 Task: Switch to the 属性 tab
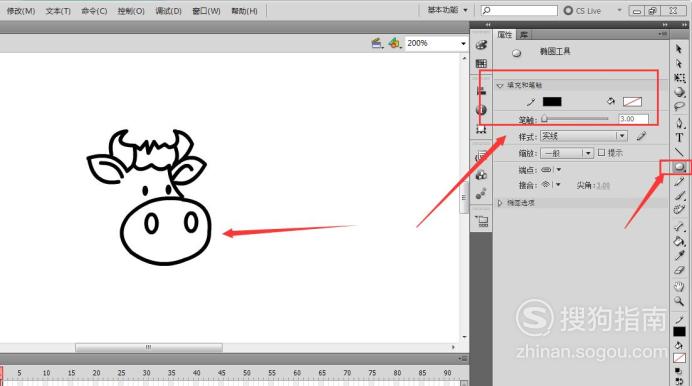504,34
